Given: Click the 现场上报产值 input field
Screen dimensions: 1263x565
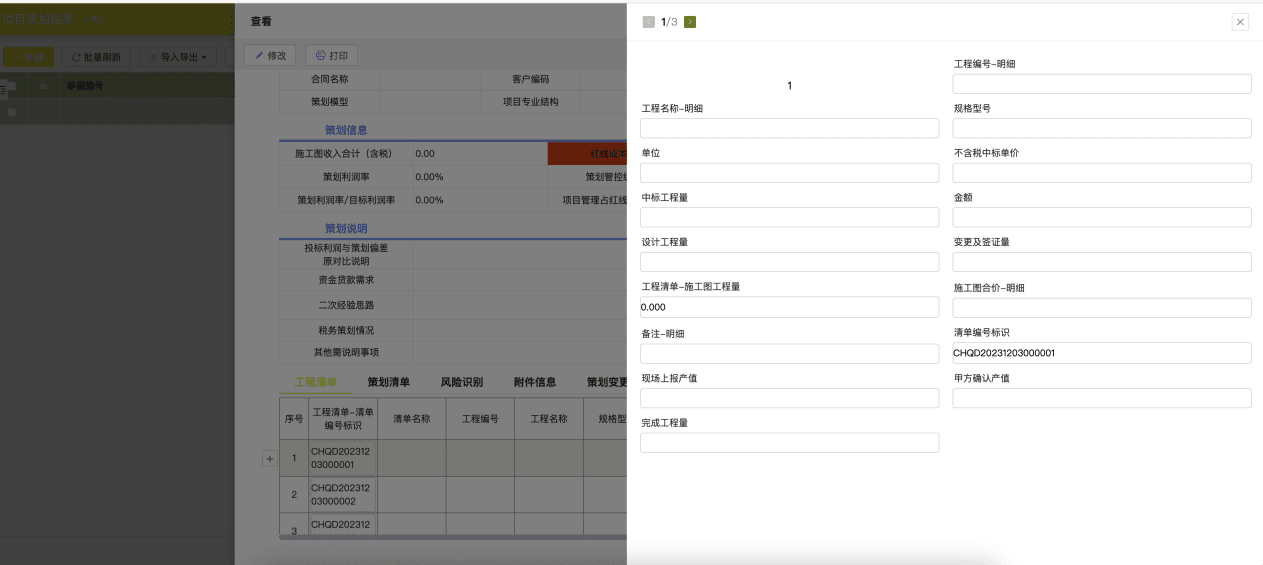Looking at the screenshot, I should pyautogui.click(x=790, y=398).
